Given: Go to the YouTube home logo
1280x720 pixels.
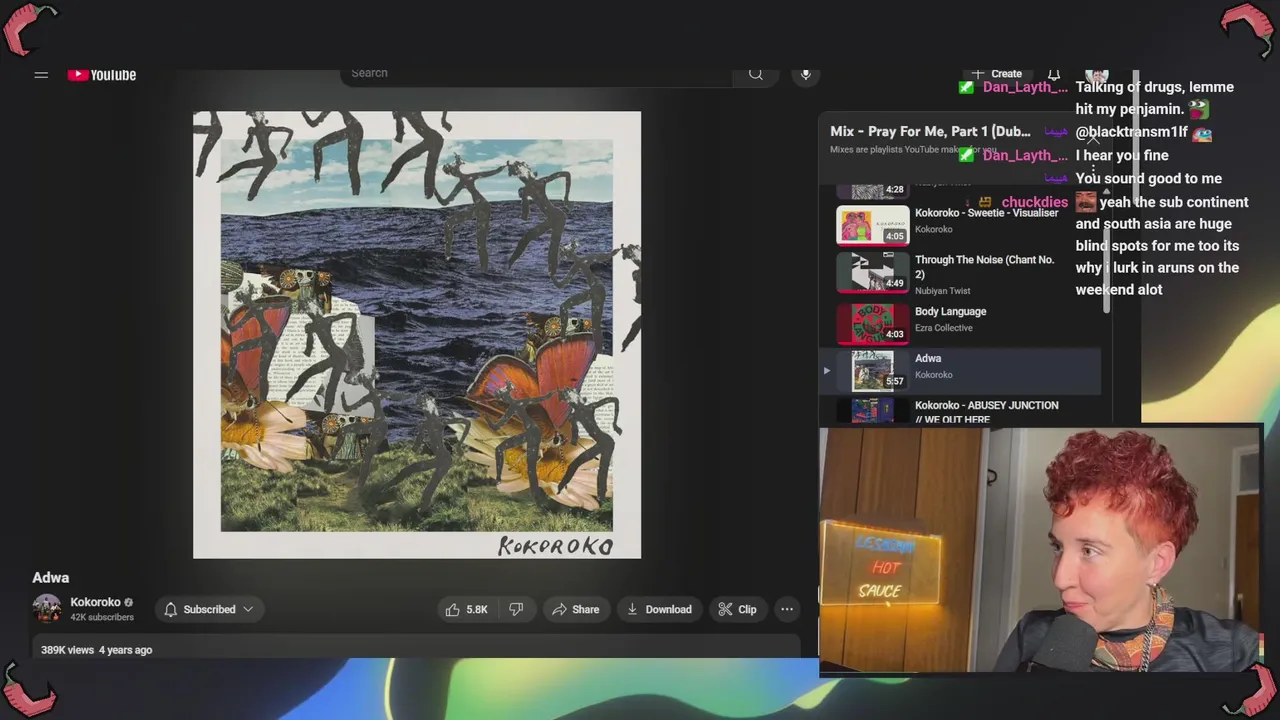Looking at the screenshot, I should pos(102,75).
